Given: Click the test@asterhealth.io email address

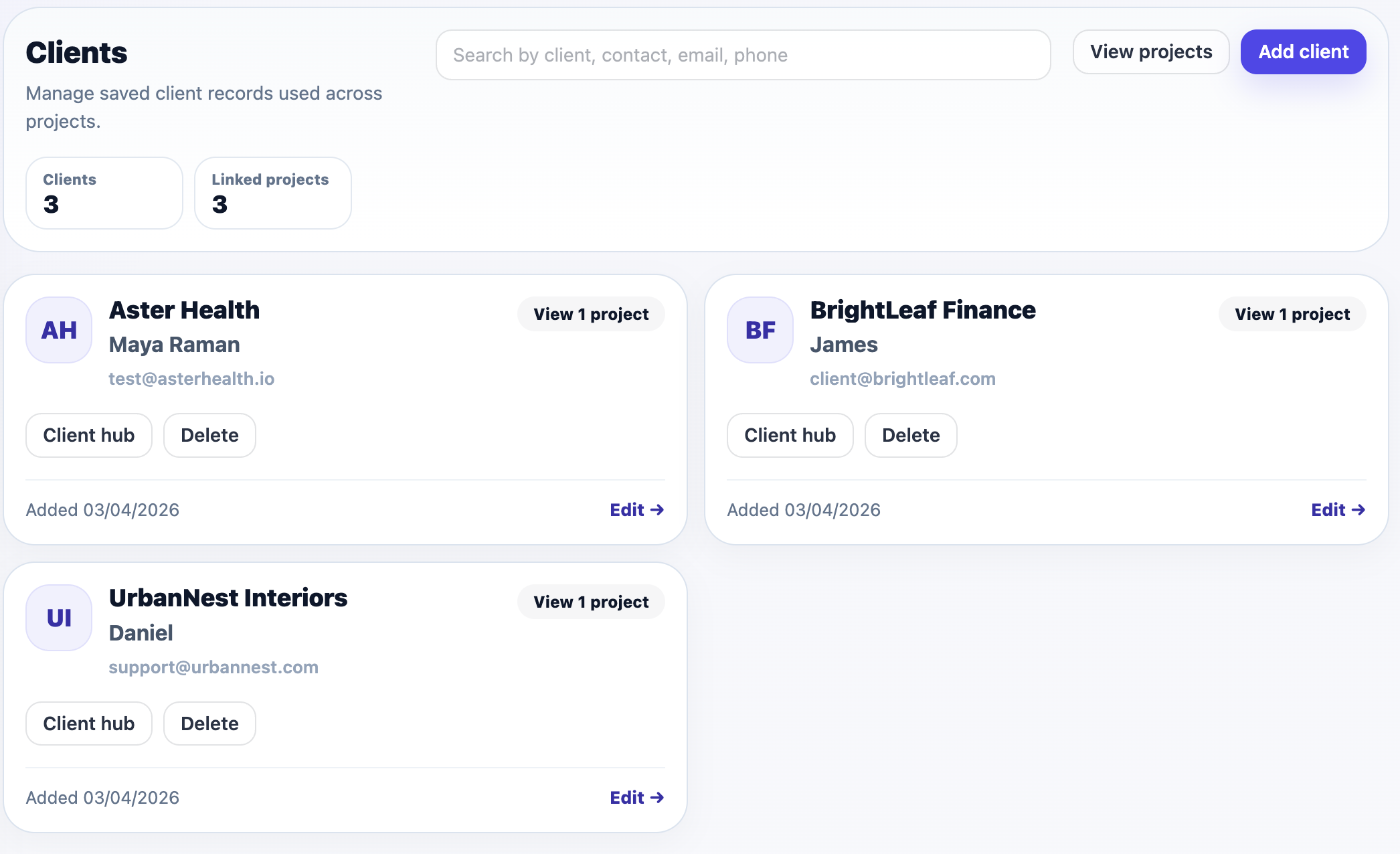Looking at the screenshot, I should click(191, 379).
